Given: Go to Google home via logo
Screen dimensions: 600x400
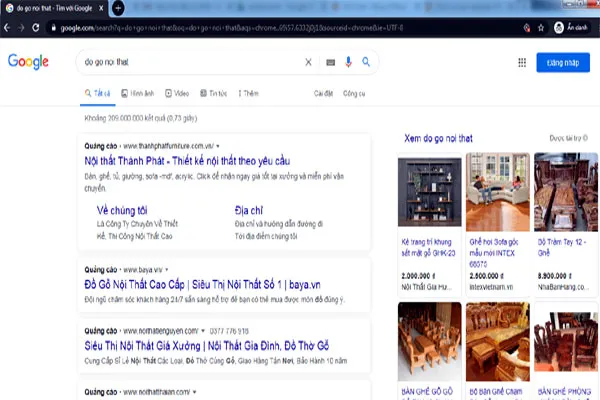Looking at the screenshot, I should point(28,62).
